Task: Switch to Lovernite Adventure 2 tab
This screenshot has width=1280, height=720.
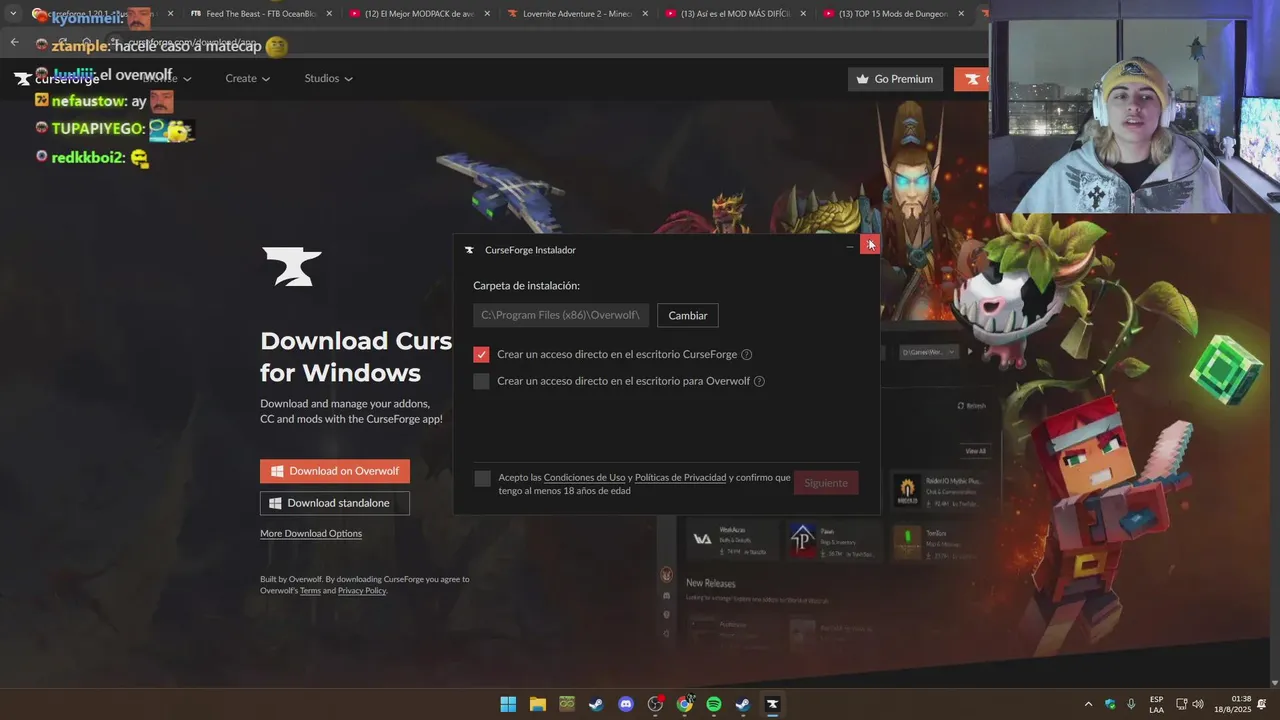Action: 578,14
